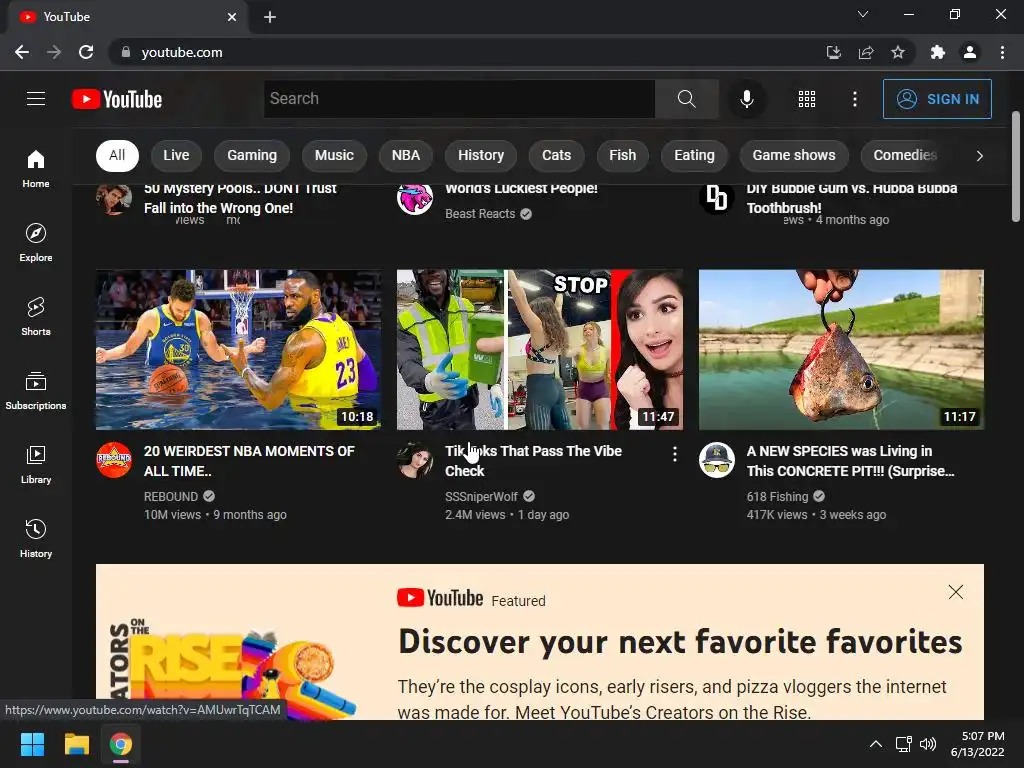The width and height of the screenshot is (1024, 768).
Task: Open the REBOUND channel name link
Action: pos(170,496)
